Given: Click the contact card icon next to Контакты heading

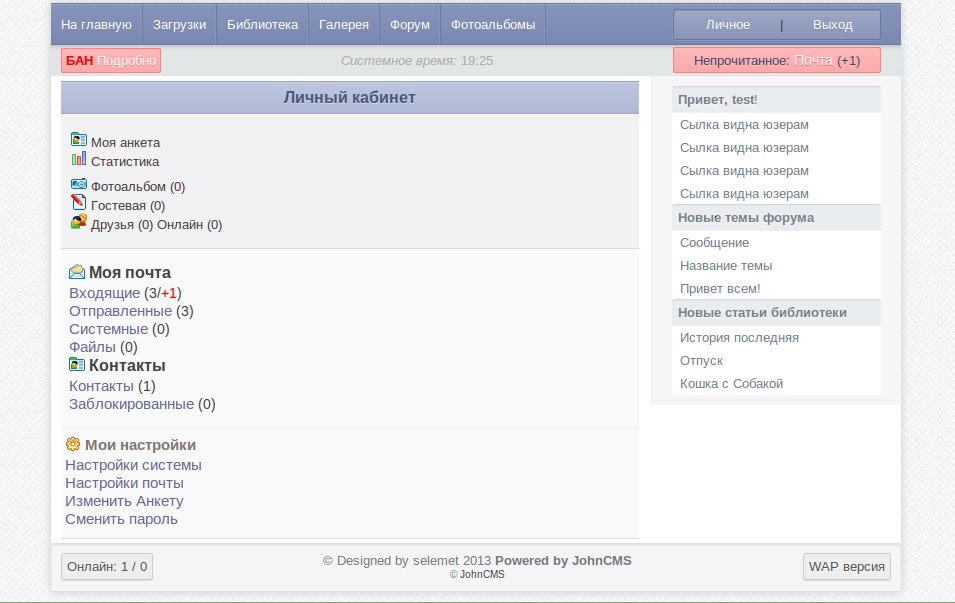Looking at the screenshot, I should tap(77, 364).
